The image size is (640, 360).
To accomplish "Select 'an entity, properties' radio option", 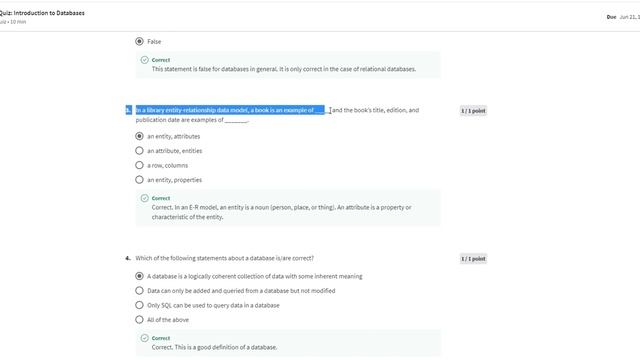I will (x=139, y=180).
